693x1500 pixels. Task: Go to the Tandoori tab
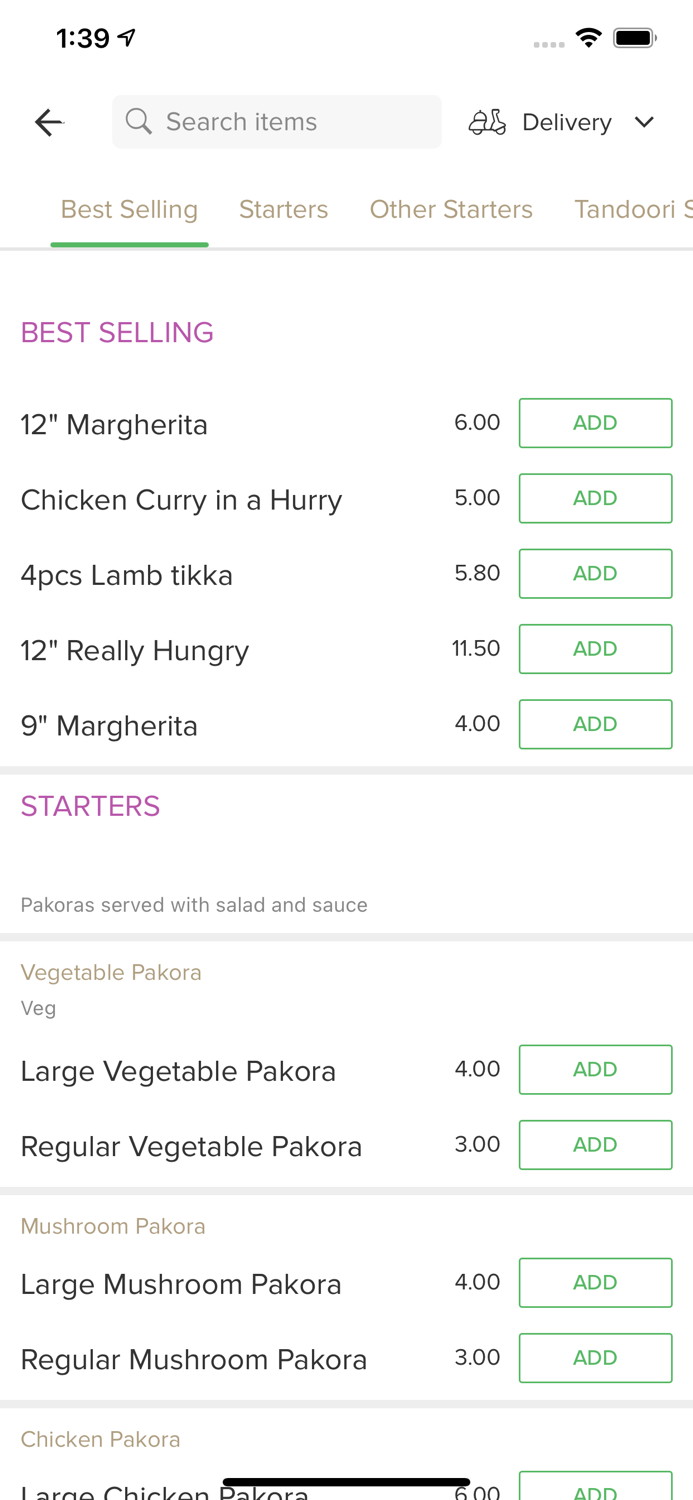point(632,209)
